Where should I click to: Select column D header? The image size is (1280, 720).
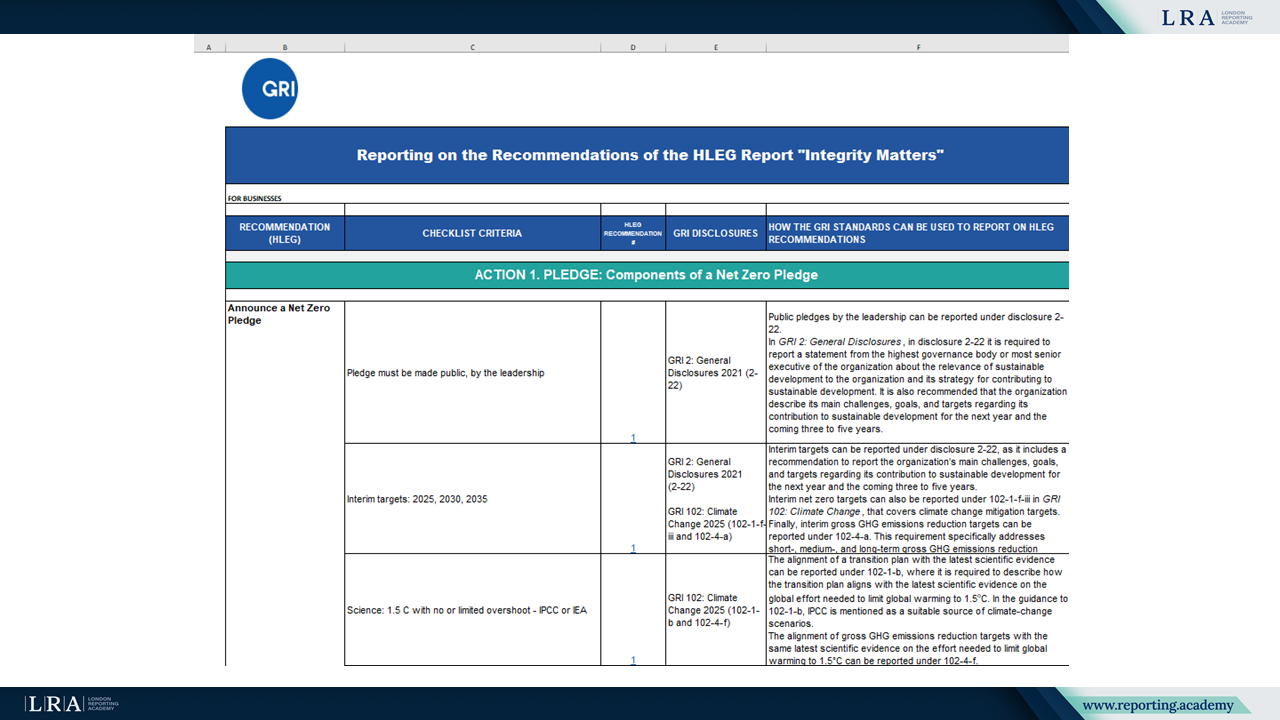click(633, 47)
